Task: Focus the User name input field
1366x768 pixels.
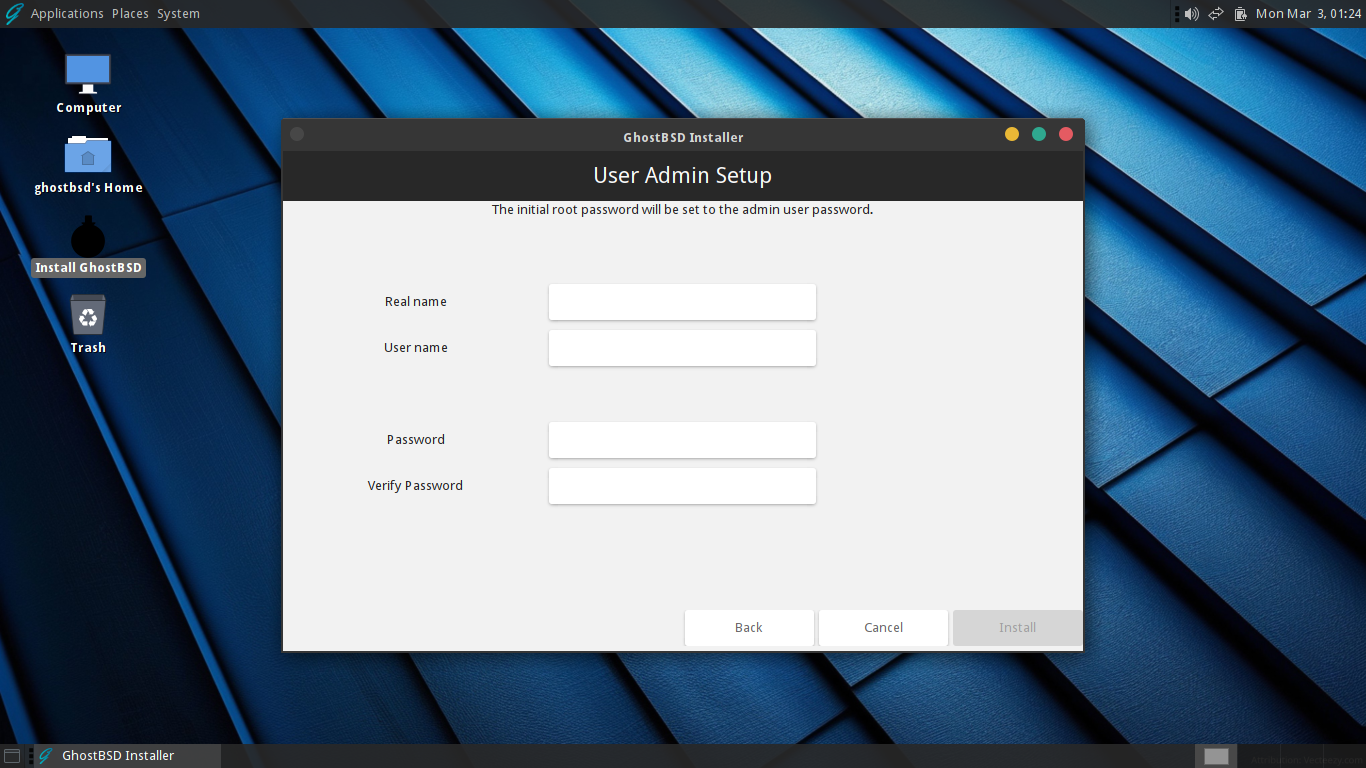Action: pos(682,348)
